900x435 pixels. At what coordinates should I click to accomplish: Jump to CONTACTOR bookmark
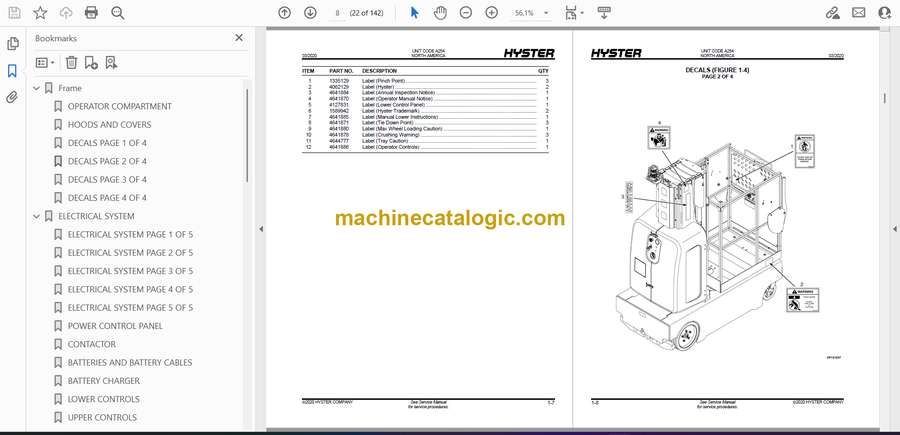pyautogui.click(x=92, y=344)
